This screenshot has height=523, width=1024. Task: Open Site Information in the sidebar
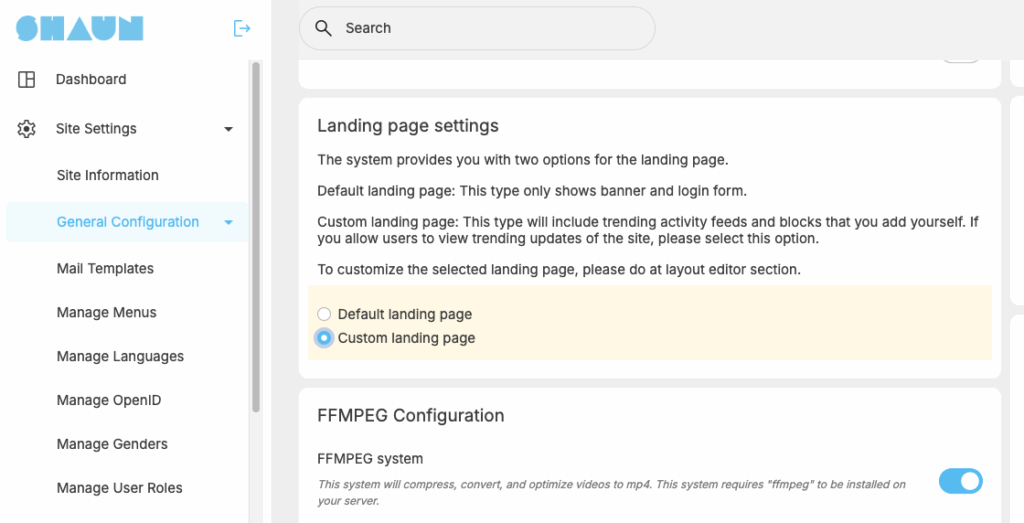point(108,175)
